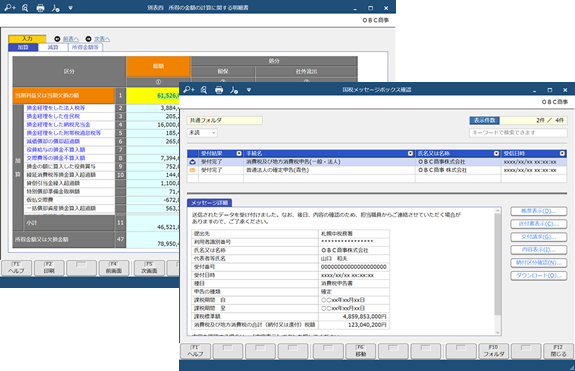
Task: Click the 帳票表示(D)... button
Action: pyautogui.click(x=539, y=211)
